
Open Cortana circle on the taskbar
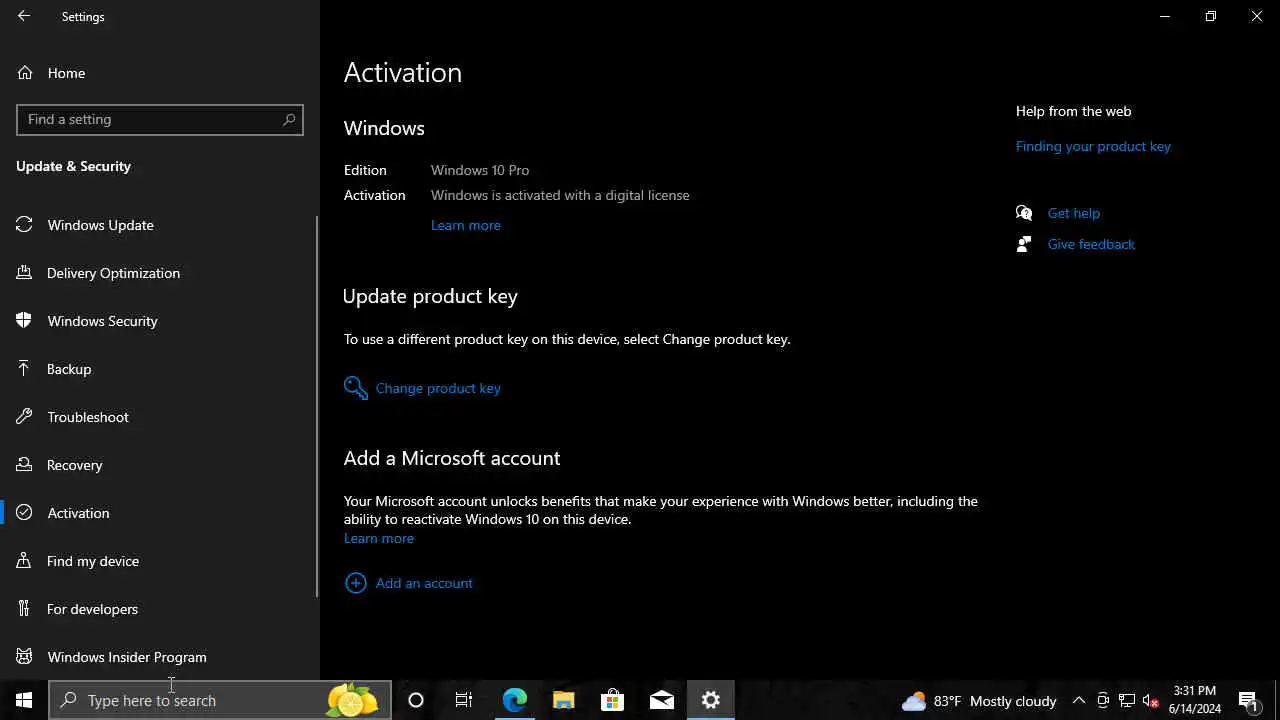pos(416,701)
